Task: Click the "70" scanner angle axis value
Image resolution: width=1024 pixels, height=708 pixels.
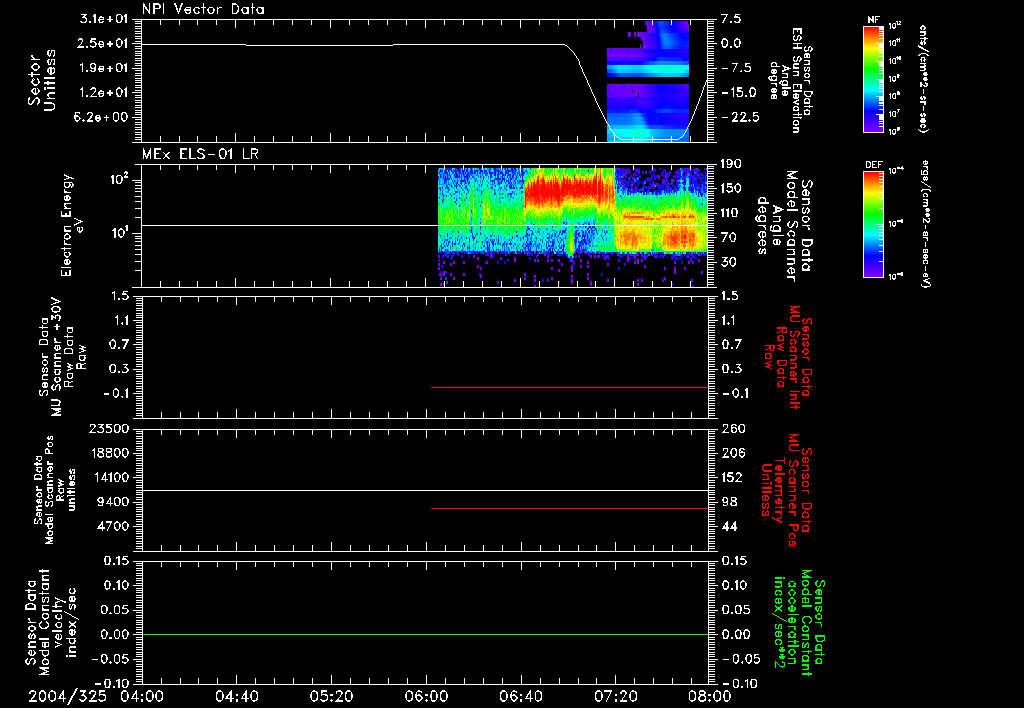Action: tap(729, 238)
